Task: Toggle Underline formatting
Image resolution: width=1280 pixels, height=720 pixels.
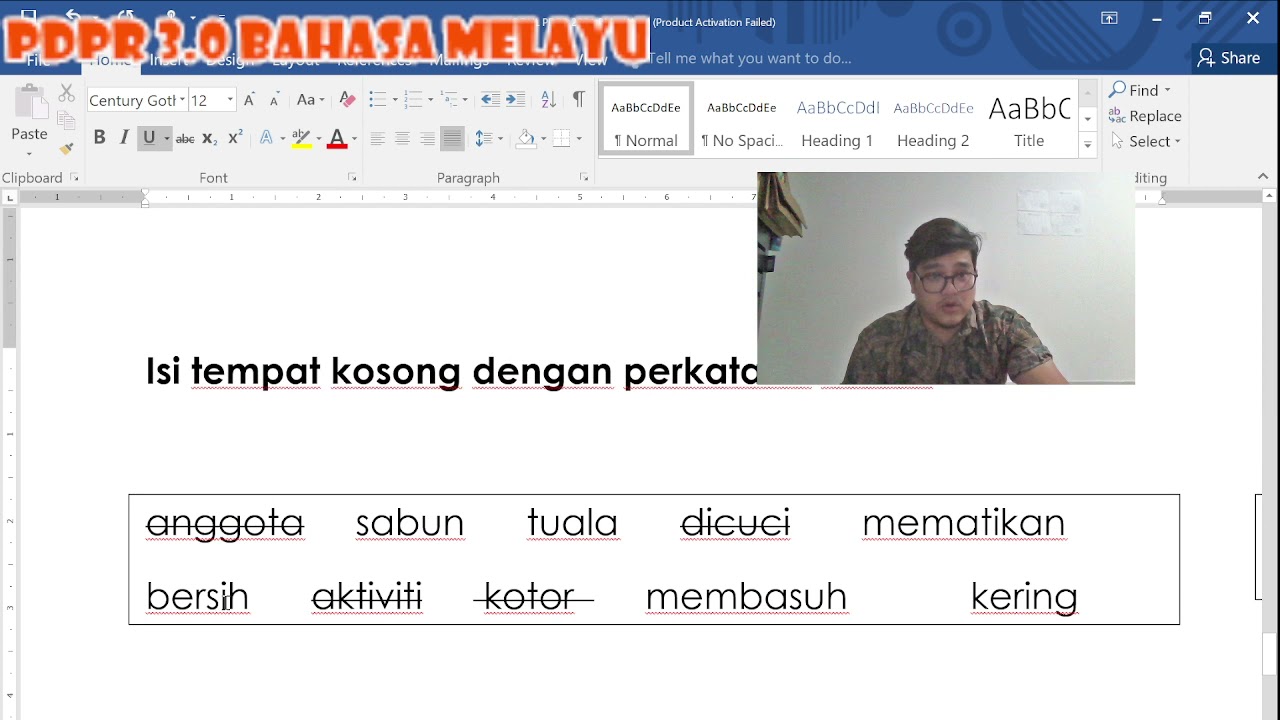Action: pyautogui.click(x=149, y=138)
